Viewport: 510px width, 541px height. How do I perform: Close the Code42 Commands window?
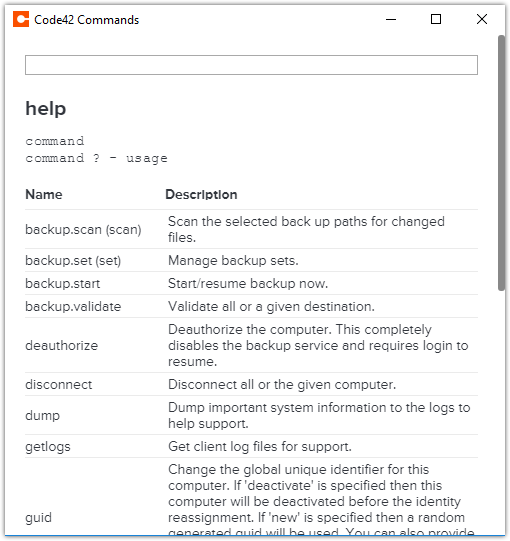coord(482,19)
